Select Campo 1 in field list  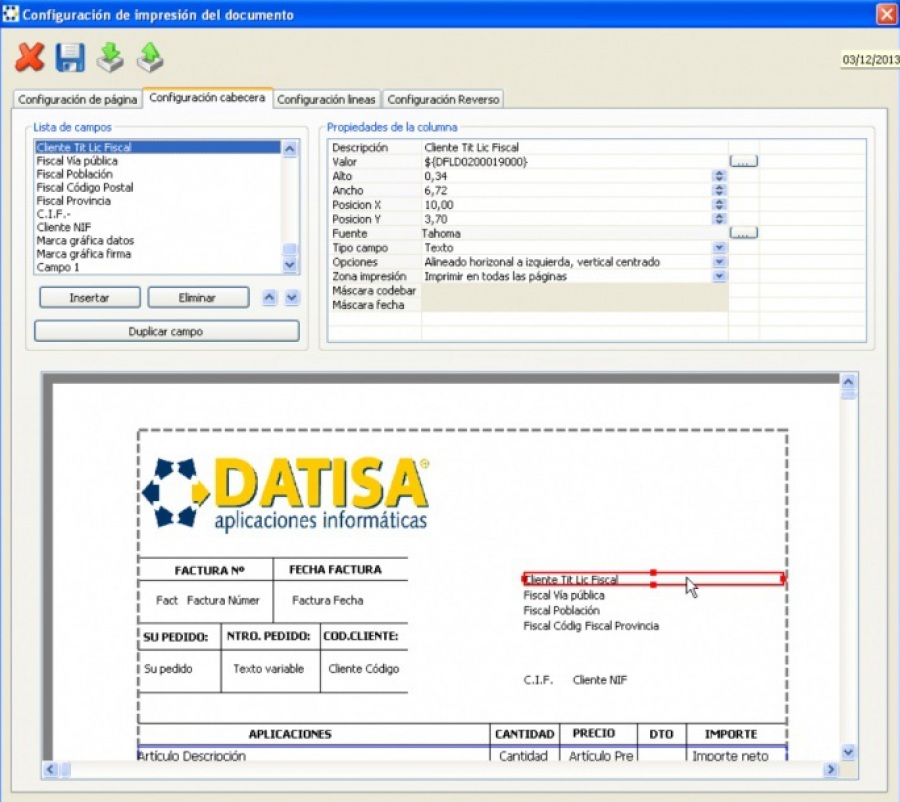[x=157, y=267]
